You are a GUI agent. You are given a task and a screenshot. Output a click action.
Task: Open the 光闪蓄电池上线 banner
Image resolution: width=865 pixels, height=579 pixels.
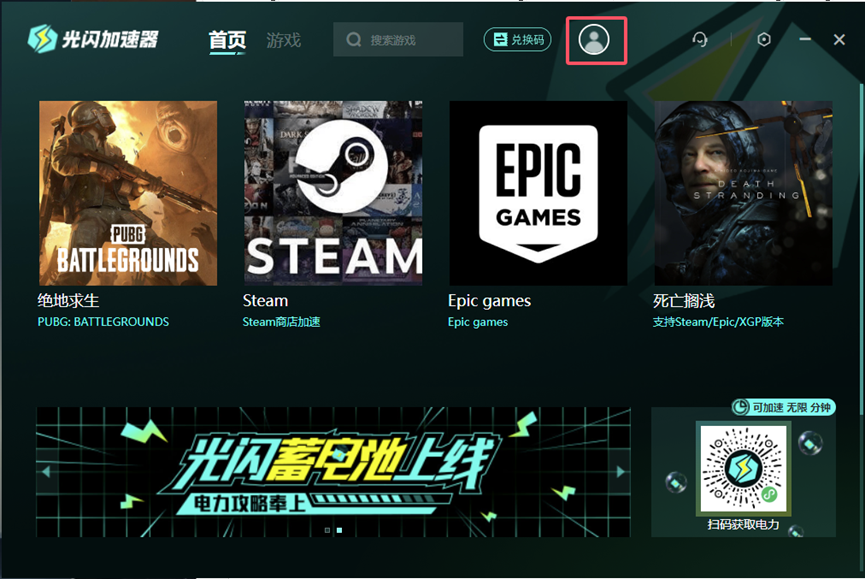333,472
